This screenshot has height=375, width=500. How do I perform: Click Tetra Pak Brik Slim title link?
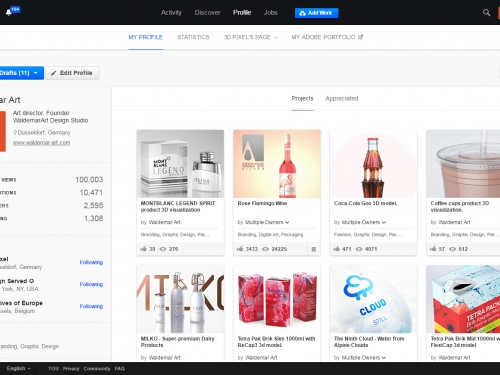coord(276,342)
